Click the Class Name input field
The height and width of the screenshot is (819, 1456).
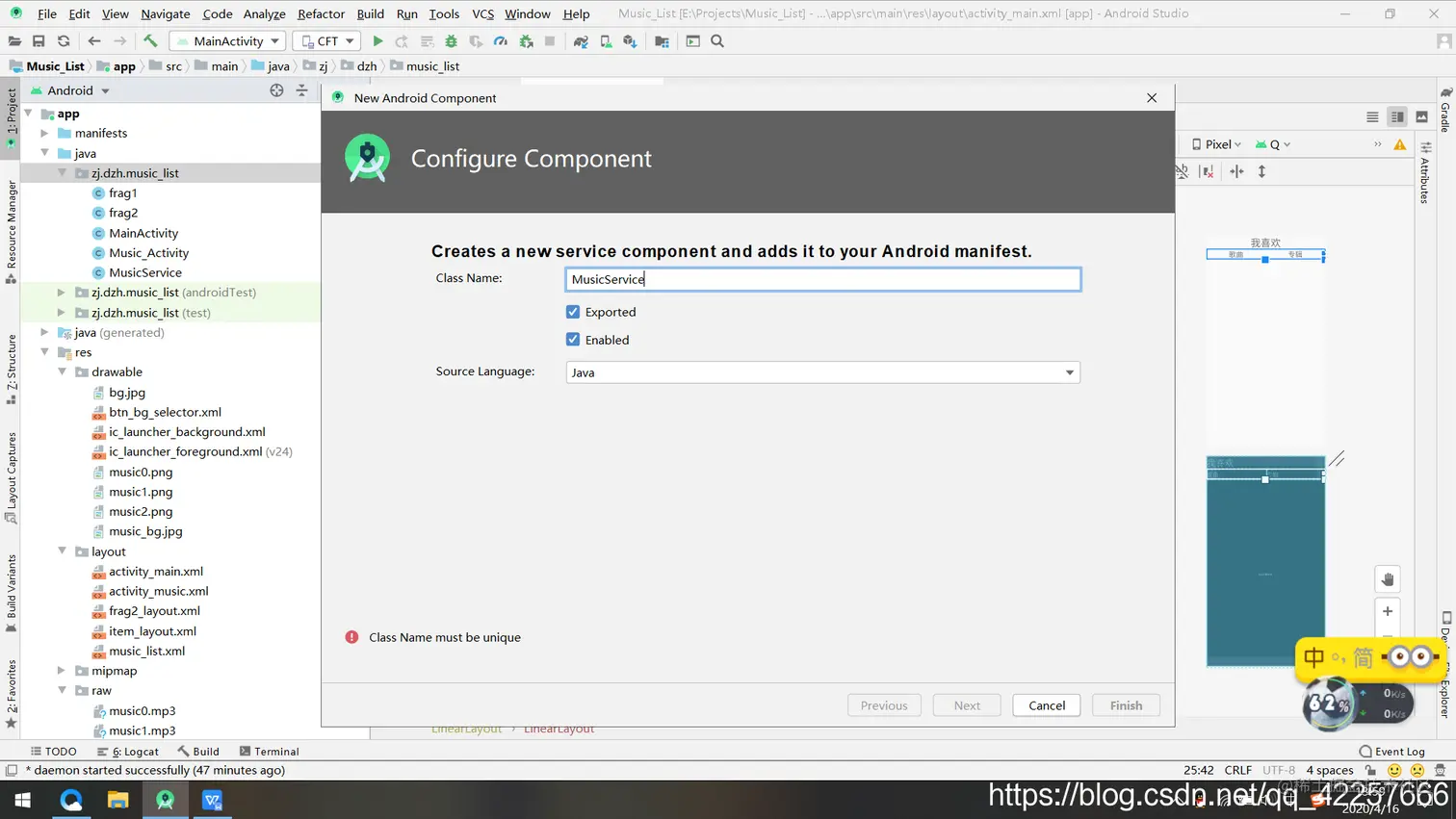pos(822,279)
